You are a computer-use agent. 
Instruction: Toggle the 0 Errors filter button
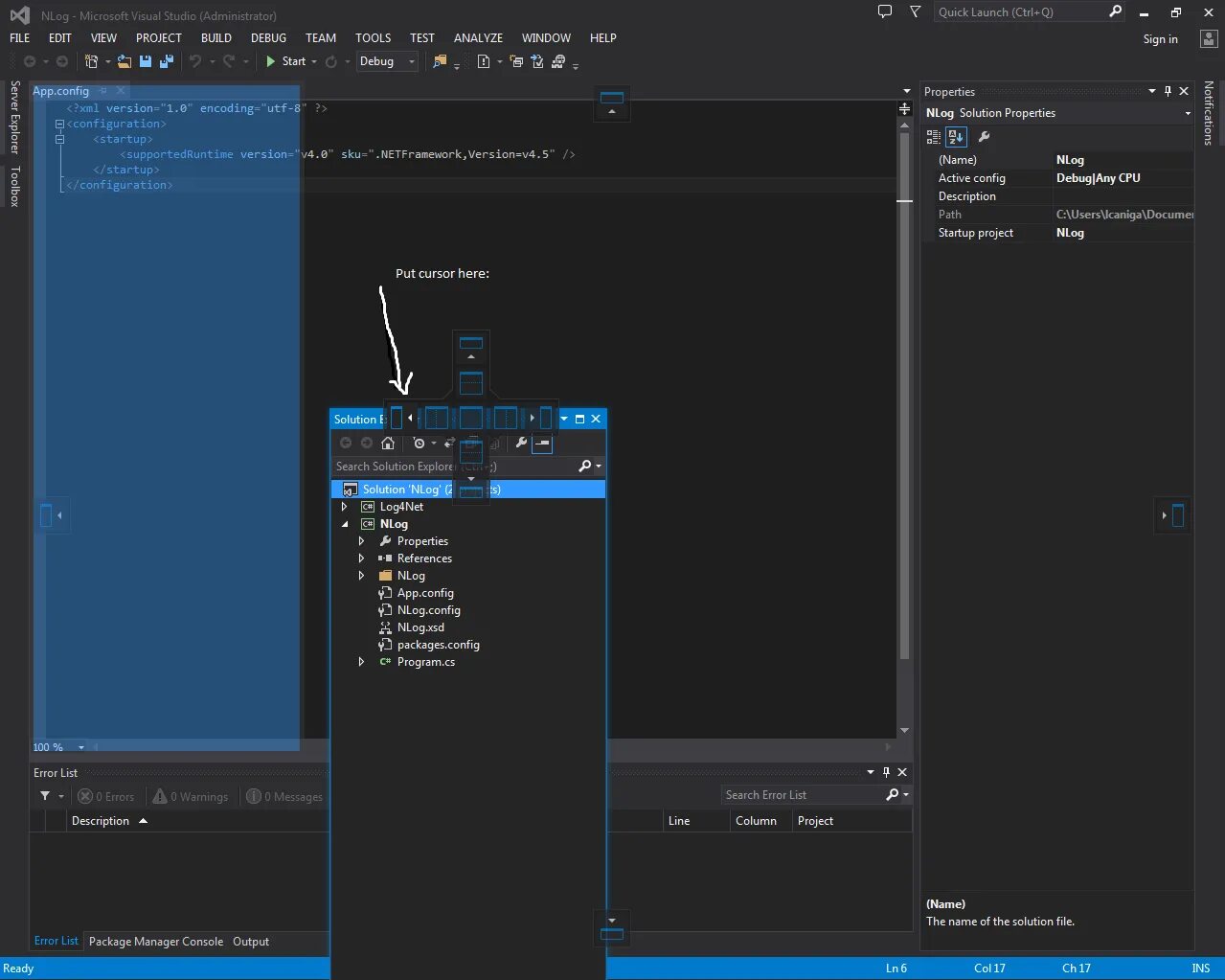tap(106, 796)
